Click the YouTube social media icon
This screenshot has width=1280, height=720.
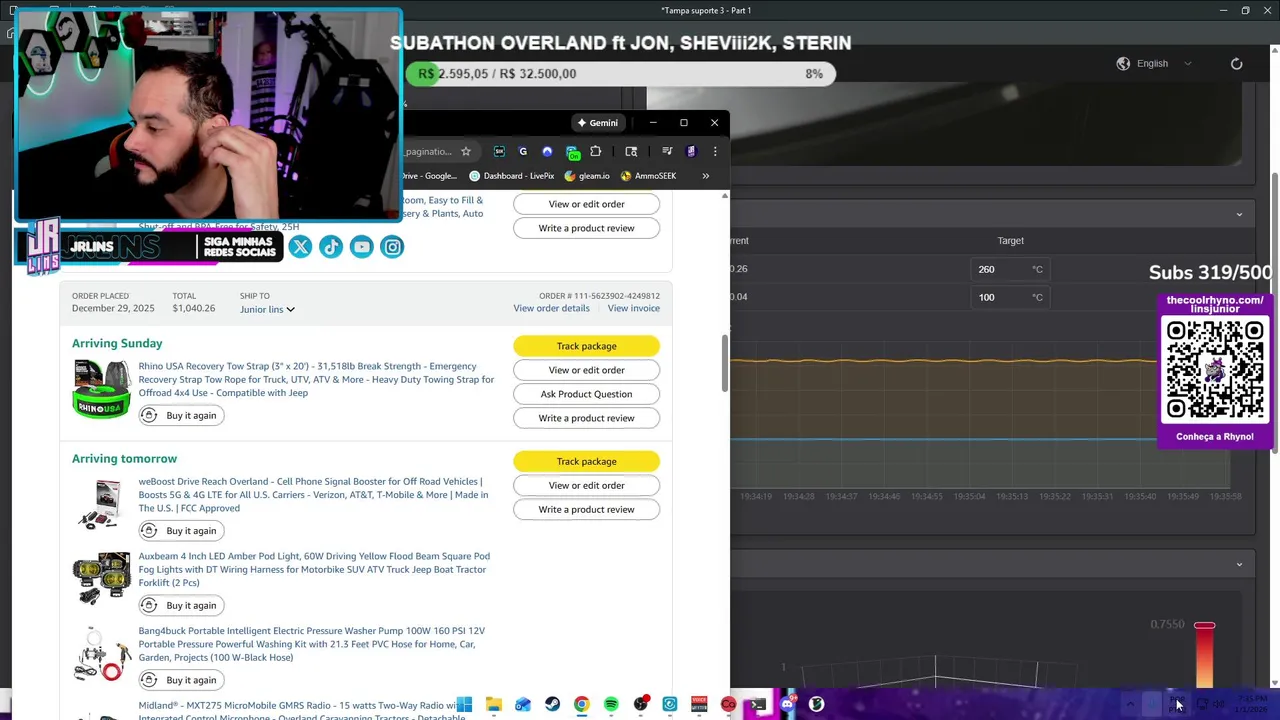click(362, 247)
